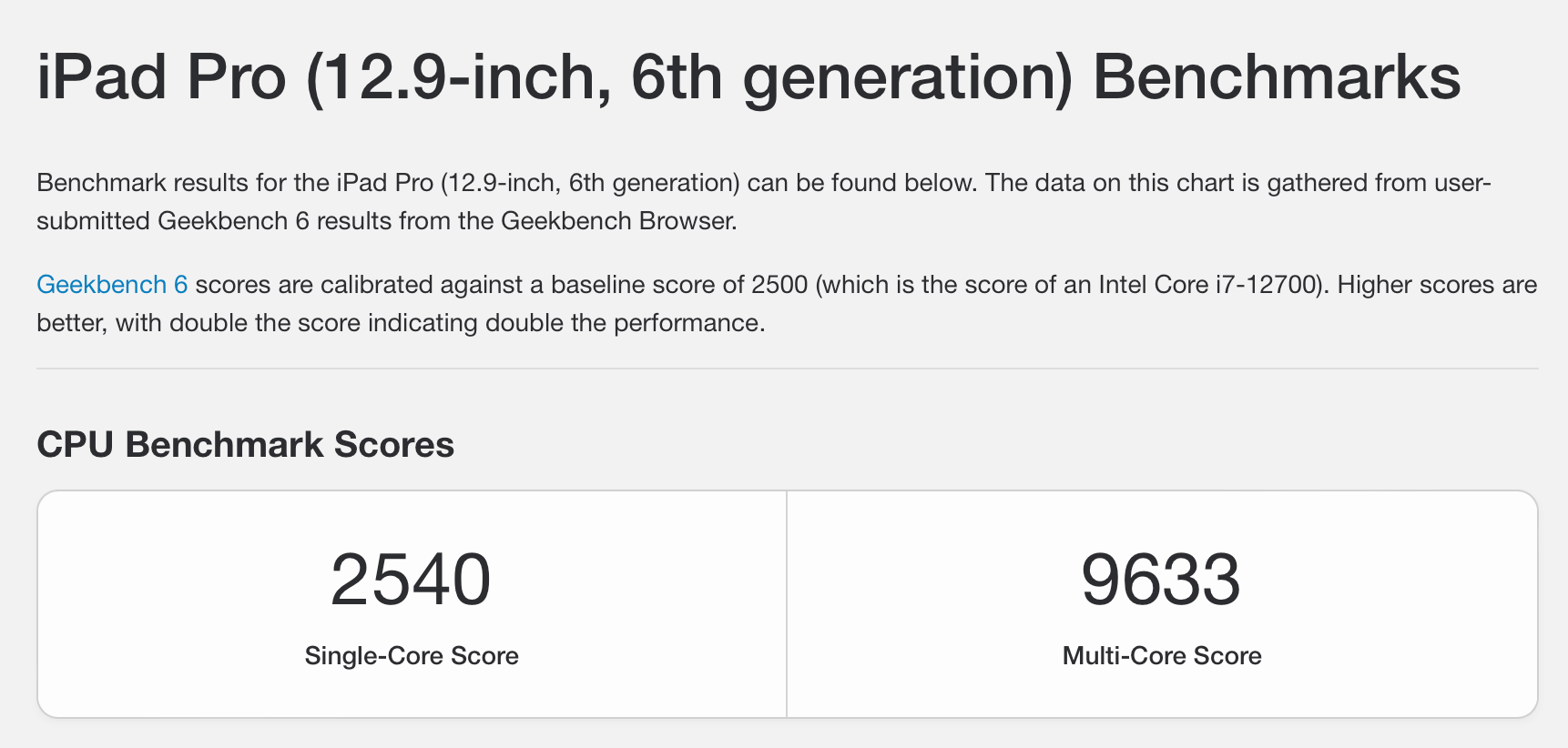This screenshot has width=1568, height=748.
Task: Click the vertical divider between score cards
Action: coord(787,604)
